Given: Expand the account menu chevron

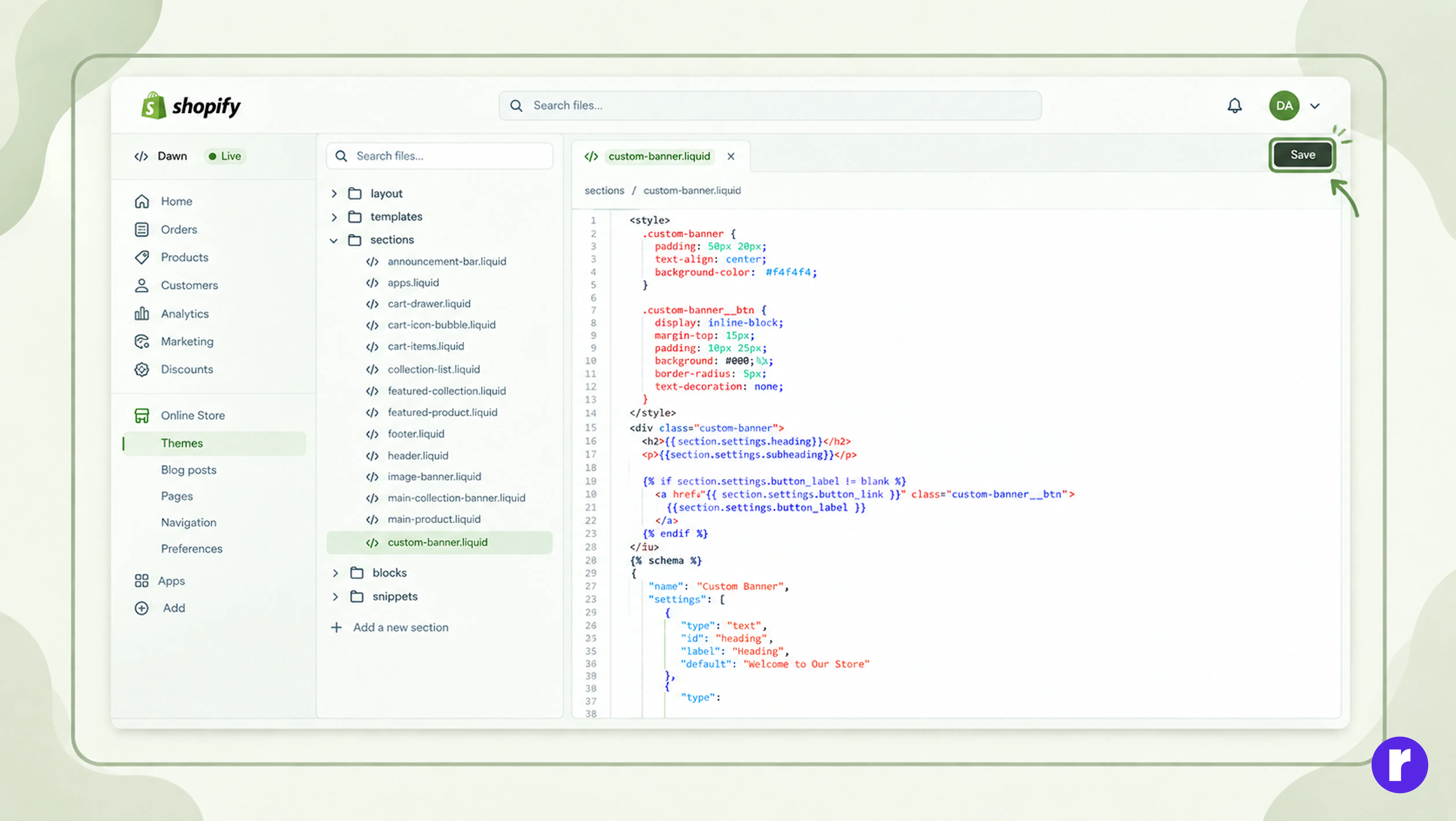Looking at the screenshot, I should pyautogui.click(x=1315, y=106).
